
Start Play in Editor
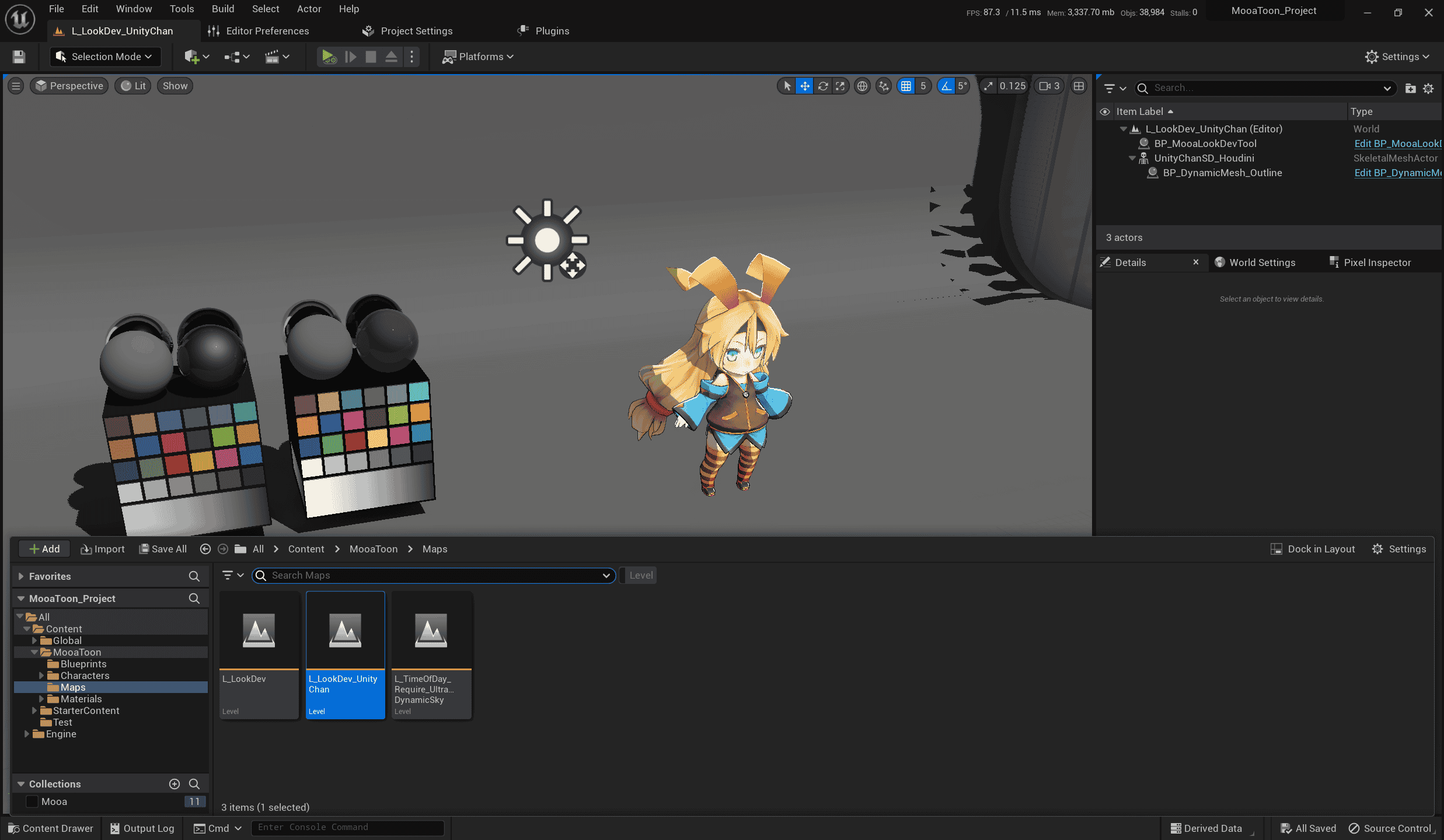(329, 57)
